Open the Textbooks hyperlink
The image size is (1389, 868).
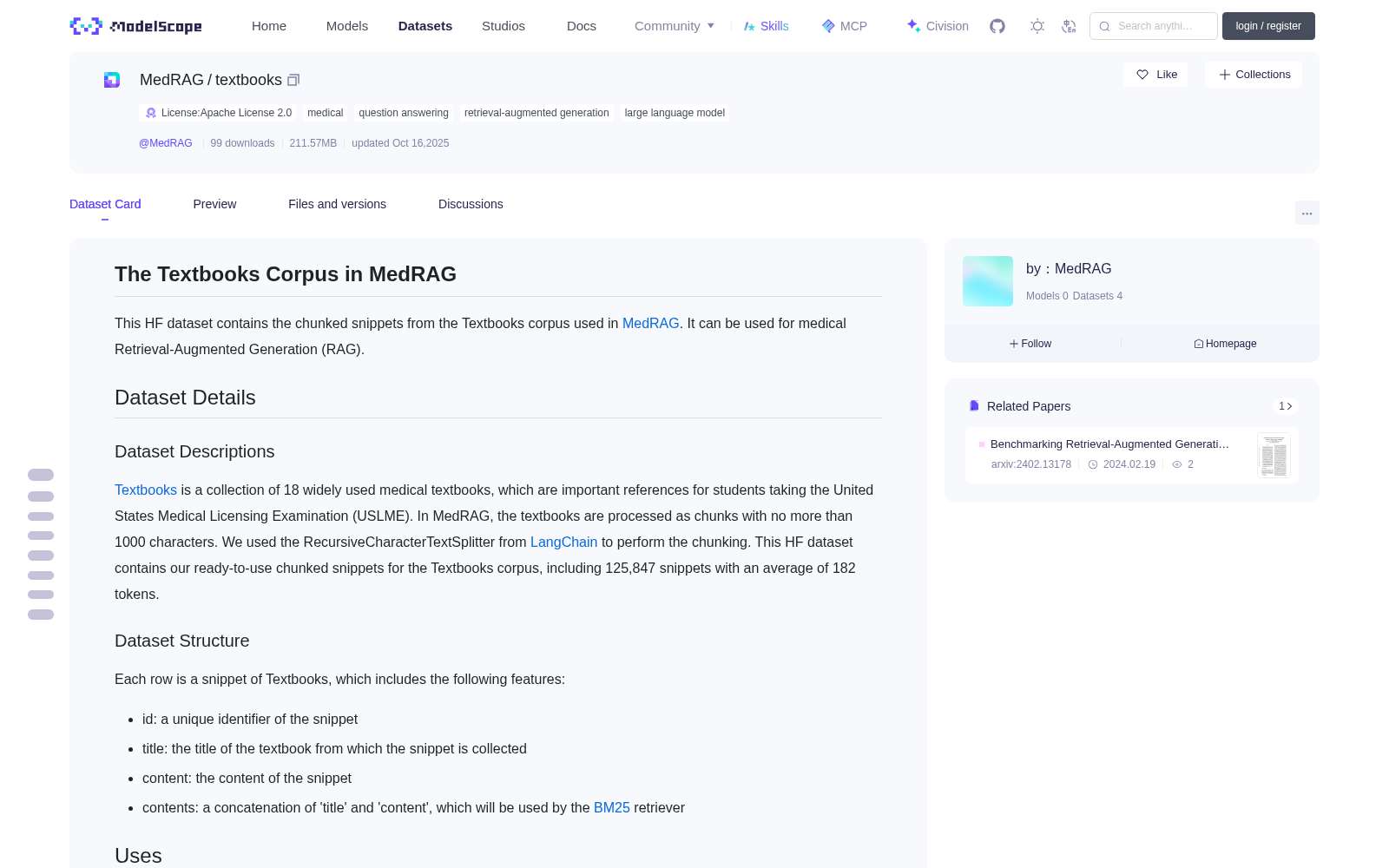coord(146,490)
